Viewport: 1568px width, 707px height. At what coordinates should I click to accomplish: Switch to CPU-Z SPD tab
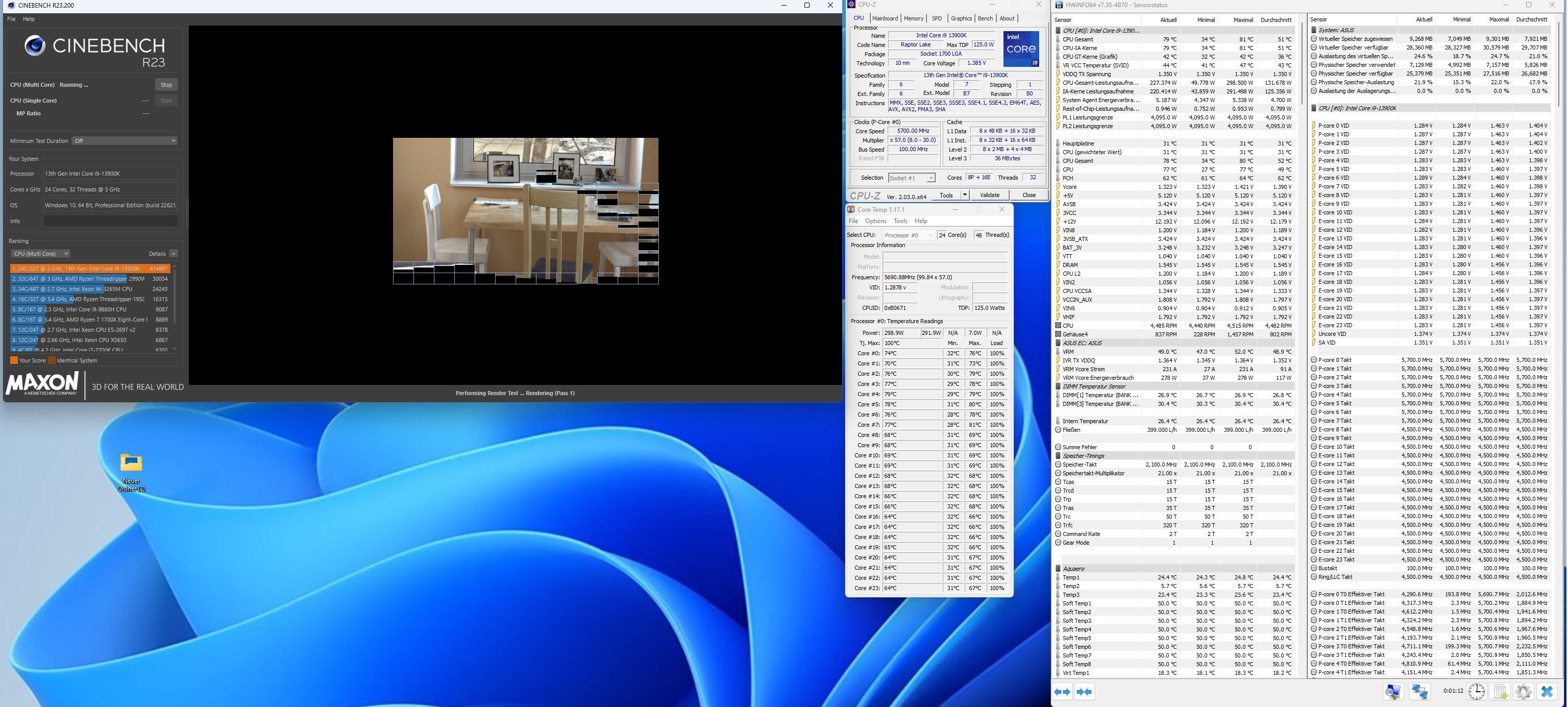(937, 18)
